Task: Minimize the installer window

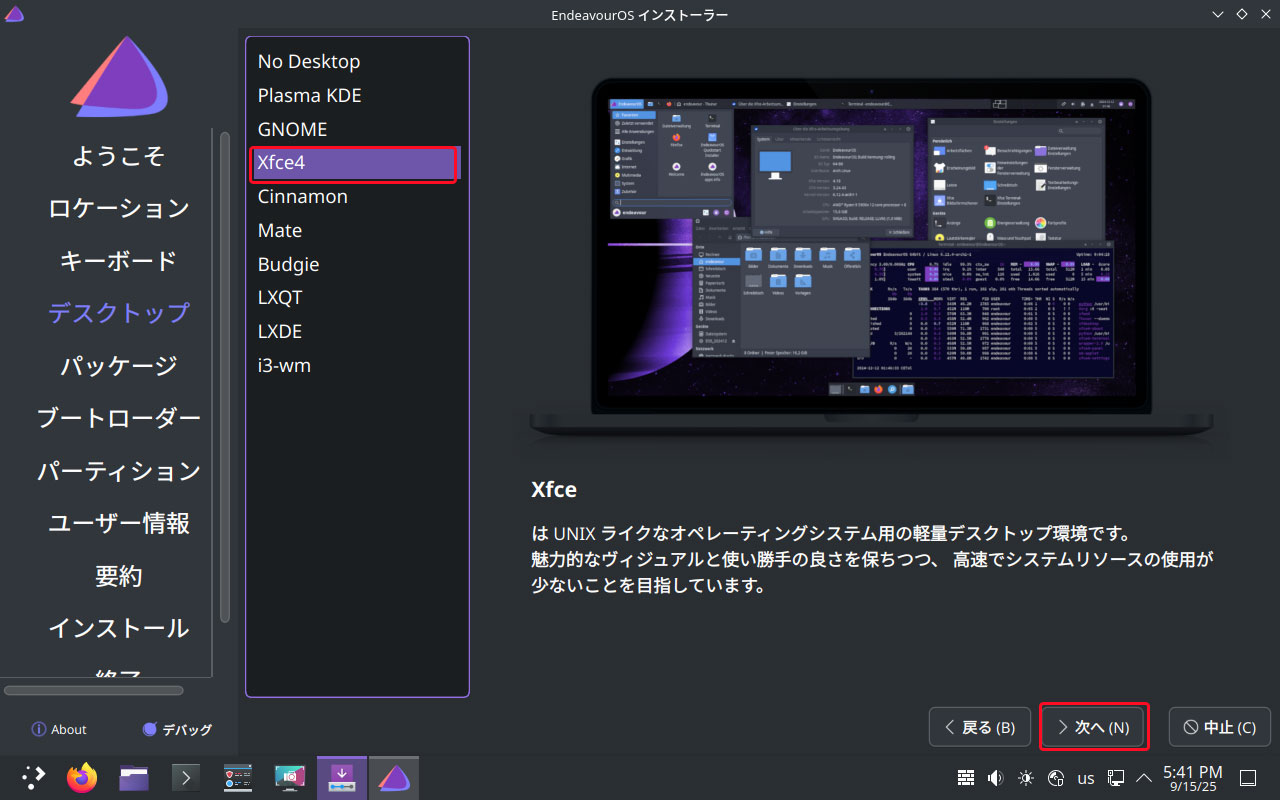Action: click(1217, 14)
